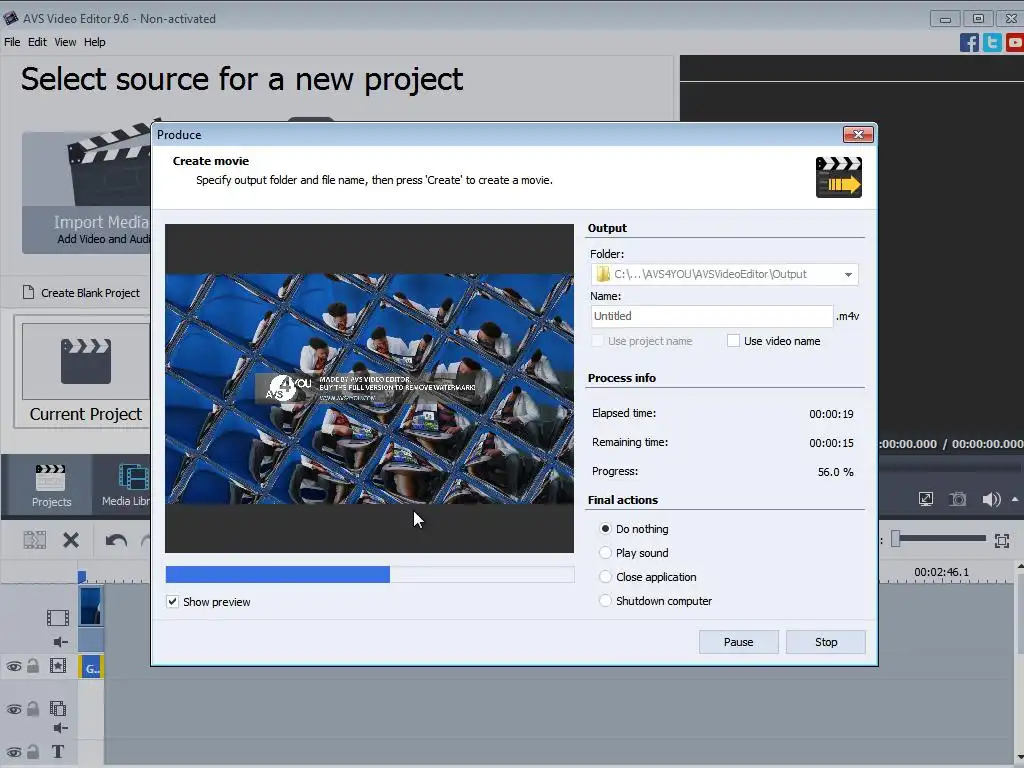
Task: Click the video overlay track icon
Action: coord(58,708)
